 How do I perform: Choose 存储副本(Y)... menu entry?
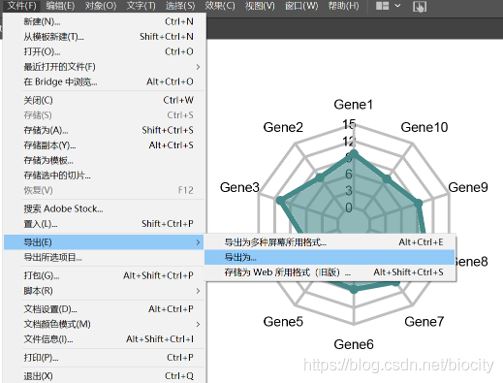[x=105, y=145]
